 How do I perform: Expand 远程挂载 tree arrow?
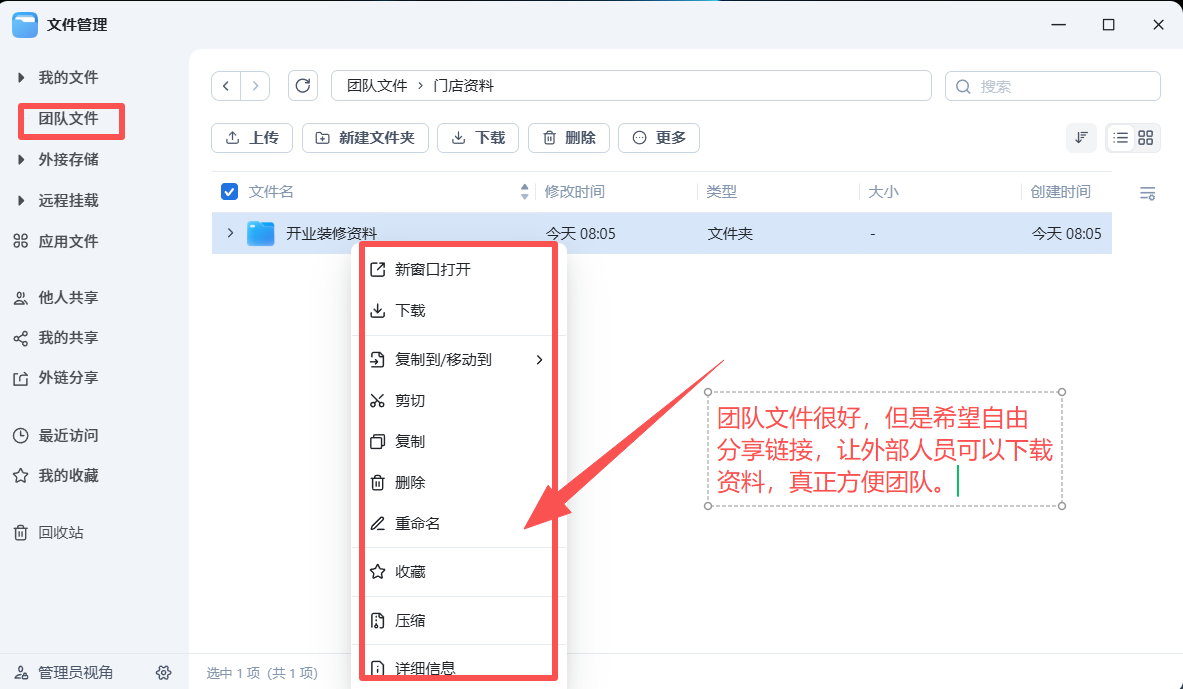click(x=21, y=200)
